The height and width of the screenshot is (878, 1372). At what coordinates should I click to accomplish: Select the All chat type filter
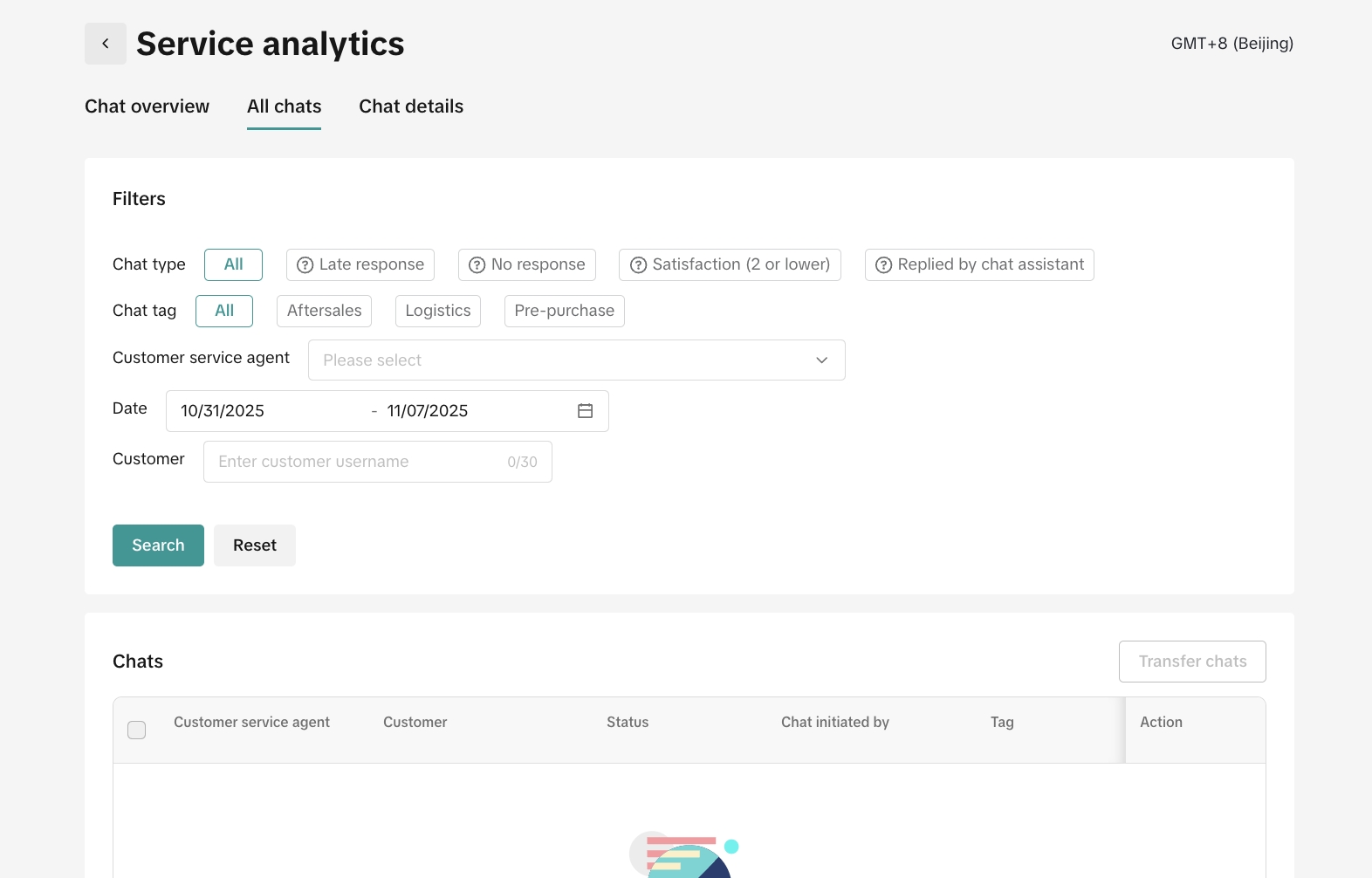(233, 264)
